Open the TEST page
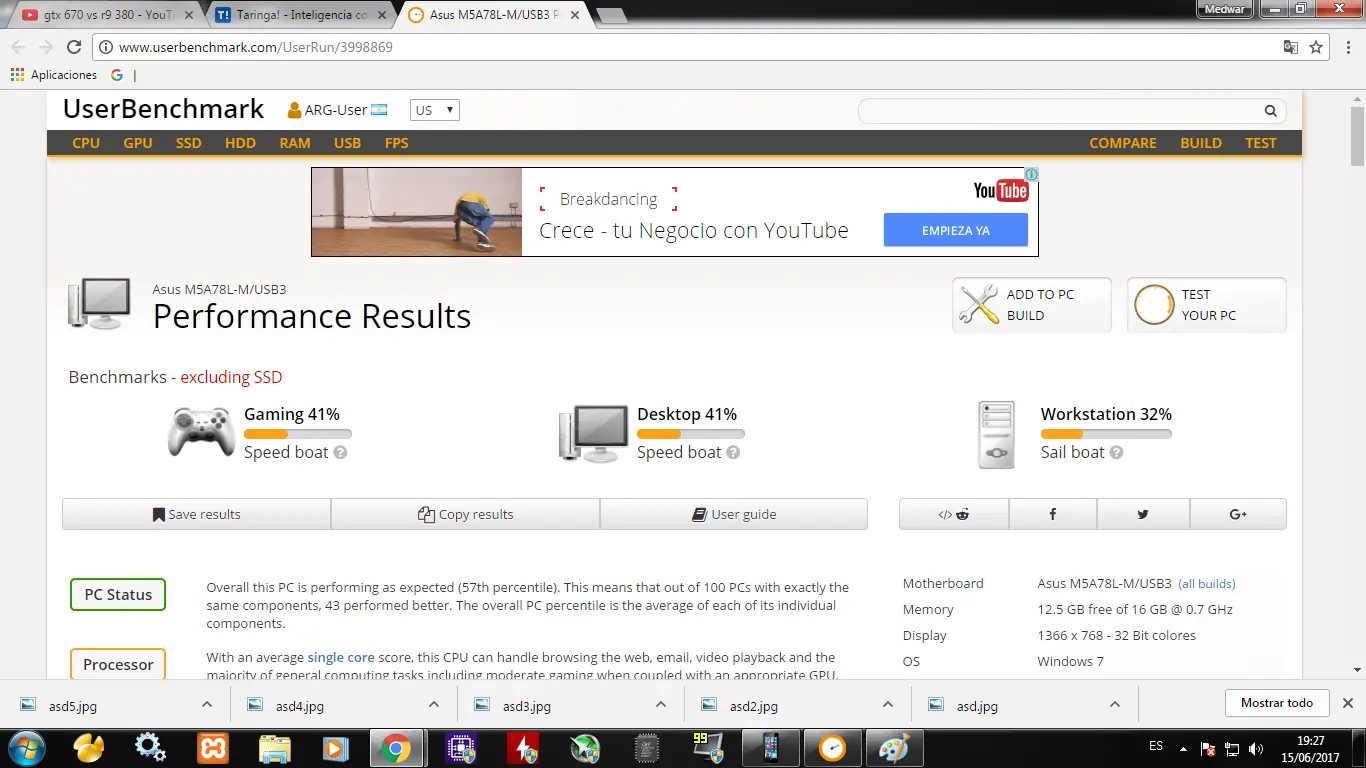Image resolution: width=1366 pixels, height=768 pixels. (1261, 143)
